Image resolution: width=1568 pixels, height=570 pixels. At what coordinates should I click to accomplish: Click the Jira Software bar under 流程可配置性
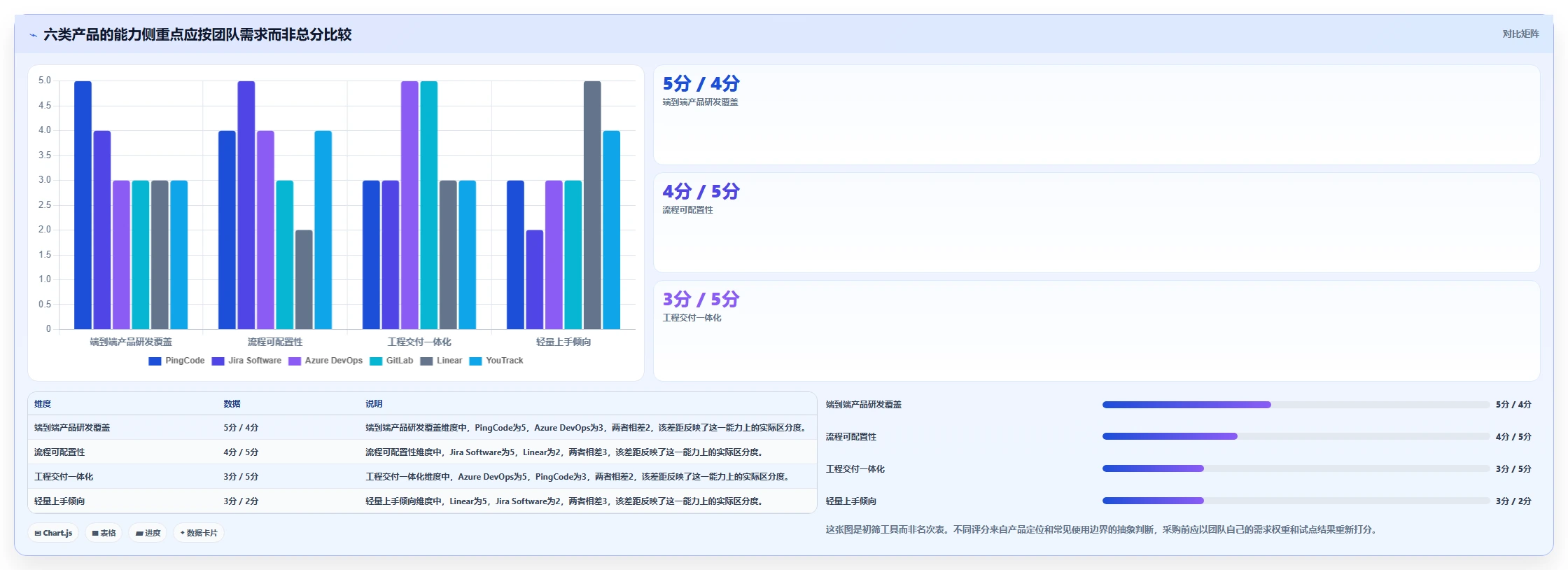pos(246,205)
